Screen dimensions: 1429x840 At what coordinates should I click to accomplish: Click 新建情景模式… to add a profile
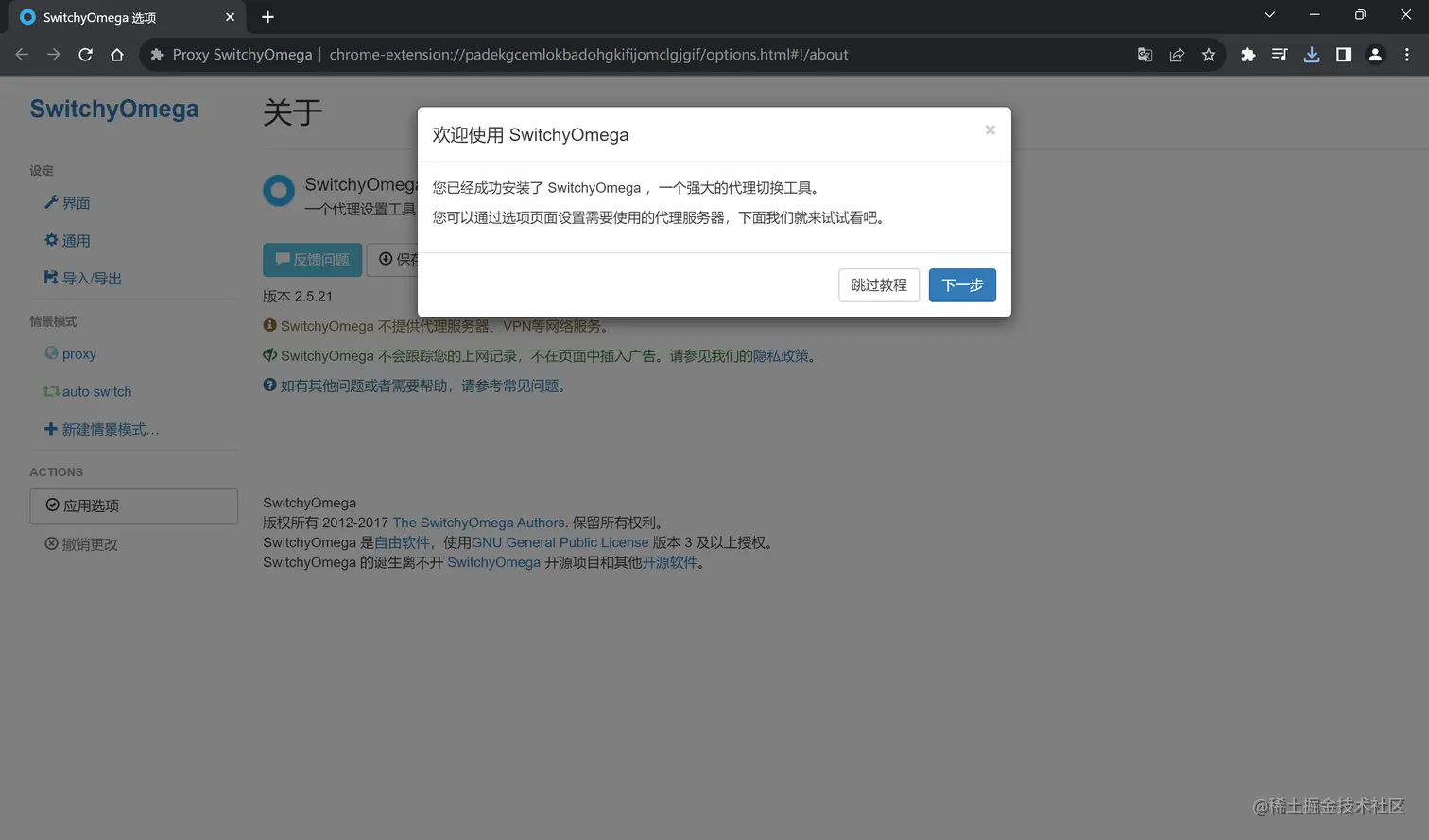tap(111, 430)
